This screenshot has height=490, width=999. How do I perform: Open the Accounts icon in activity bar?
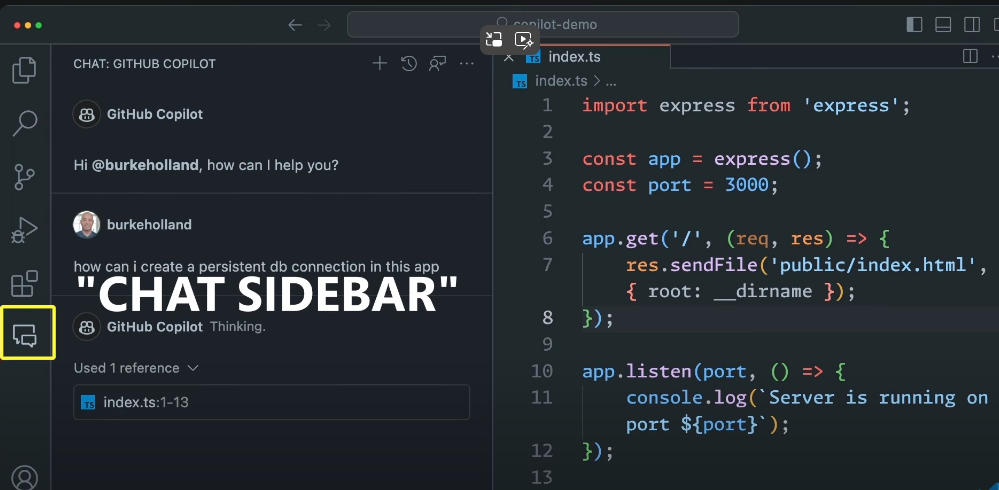point(25,478)
